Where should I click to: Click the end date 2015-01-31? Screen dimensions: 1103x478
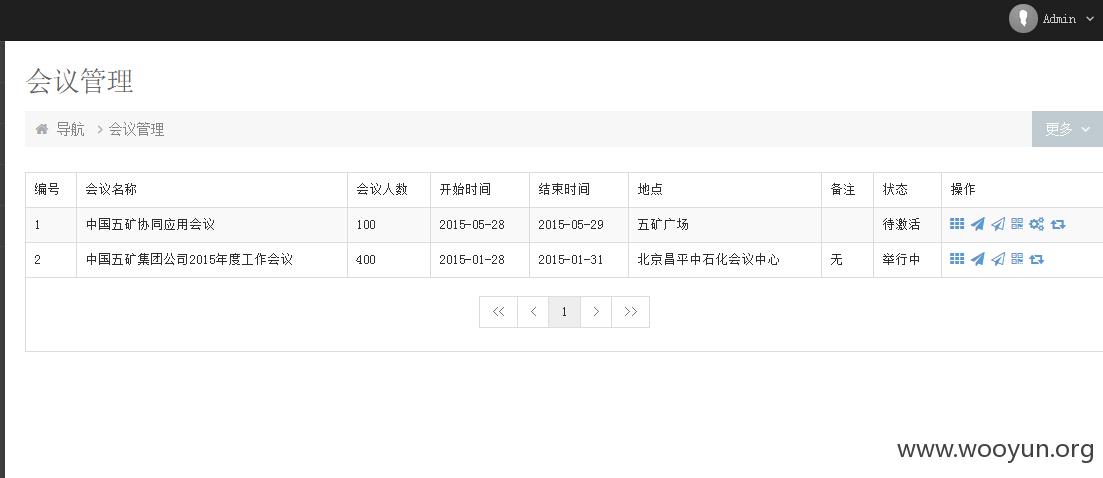point(570,259)
